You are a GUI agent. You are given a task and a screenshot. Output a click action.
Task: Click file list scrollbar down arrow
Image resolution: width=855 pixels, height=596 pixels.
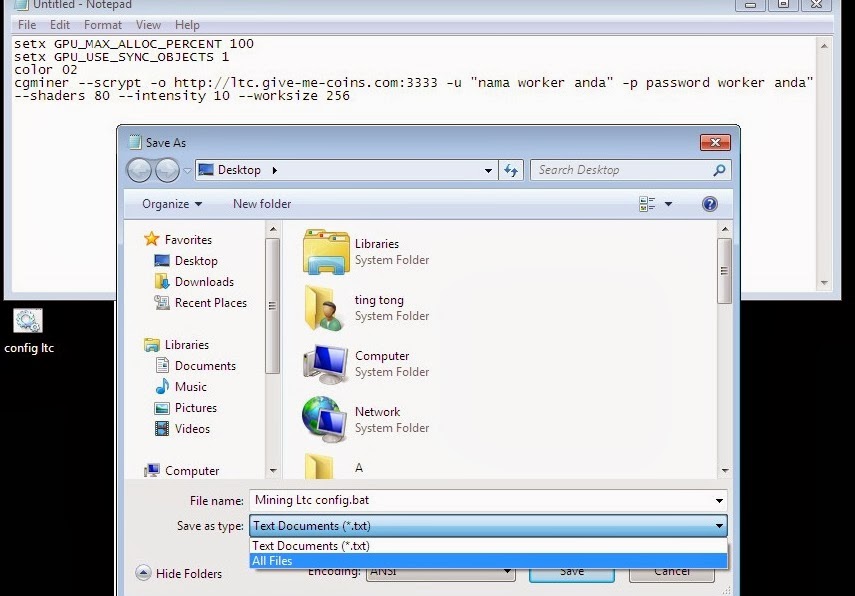tap(725, 471)
